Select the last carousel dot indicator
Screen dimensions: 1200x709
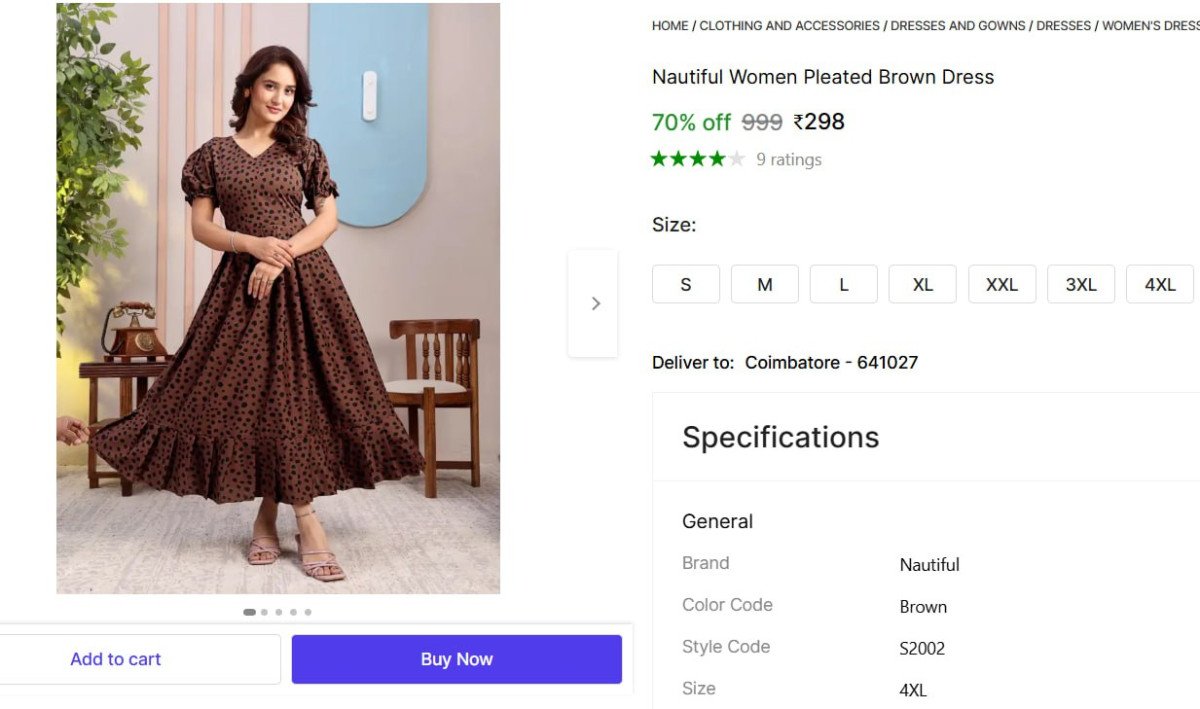[308, 612]
